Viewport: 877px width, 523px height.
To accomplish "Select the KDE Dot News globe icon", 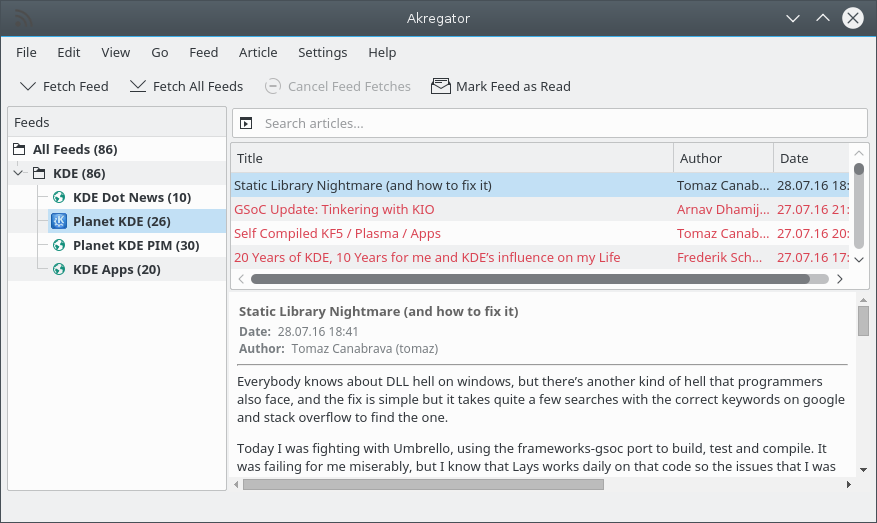I will click(59, 197).
